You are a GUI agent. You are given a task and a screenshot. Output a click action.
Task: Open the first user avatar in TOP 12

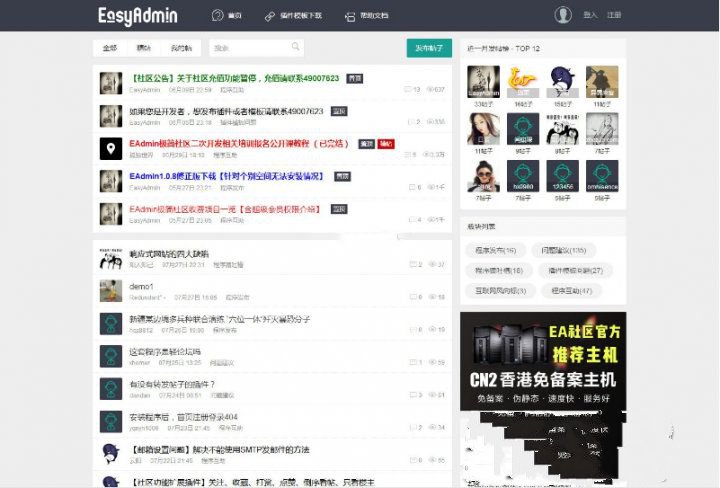click(x=483, y=81)
